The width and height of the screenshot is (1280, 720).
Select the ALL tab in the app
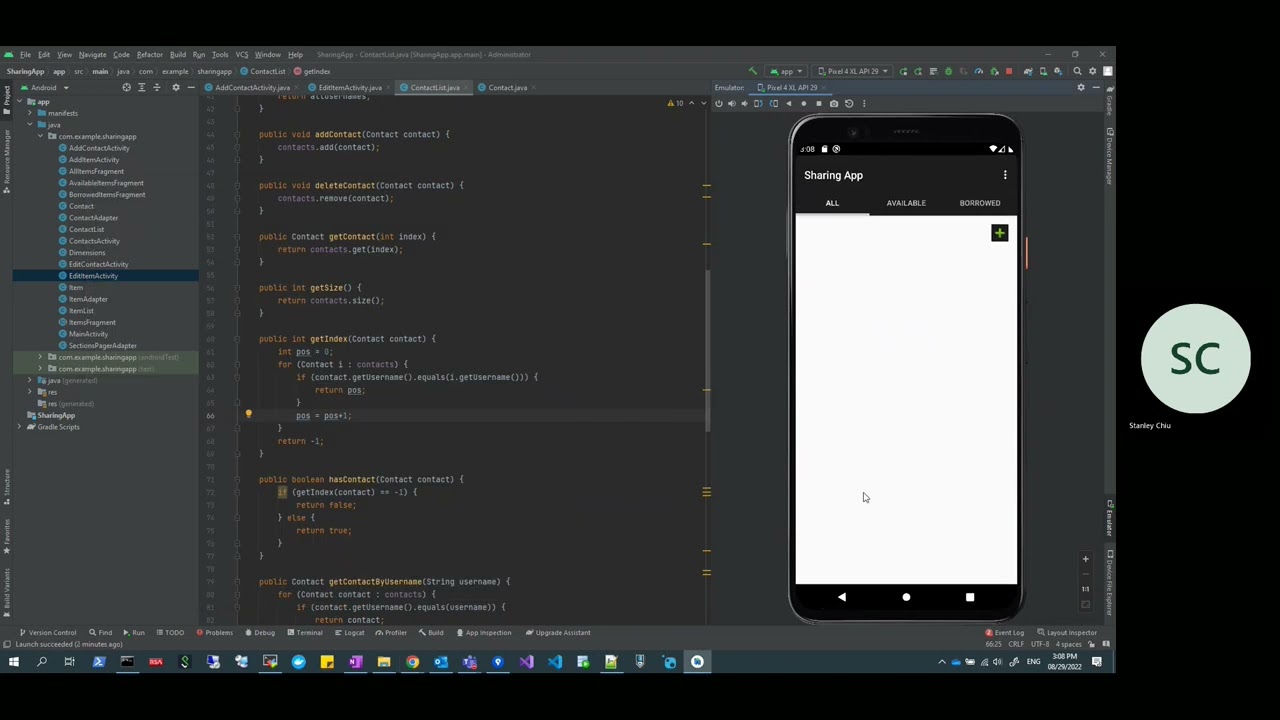pos(832,203)
